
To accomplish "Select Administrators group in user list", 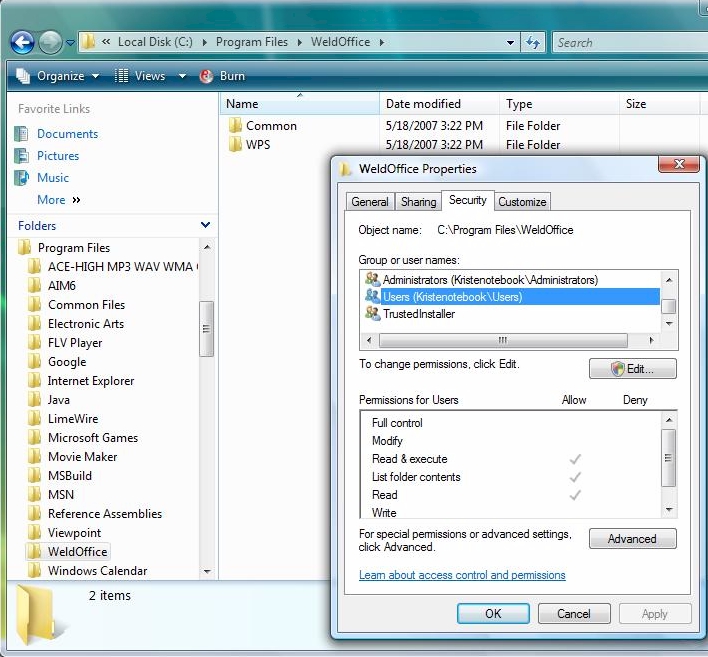I will (490, 280).
